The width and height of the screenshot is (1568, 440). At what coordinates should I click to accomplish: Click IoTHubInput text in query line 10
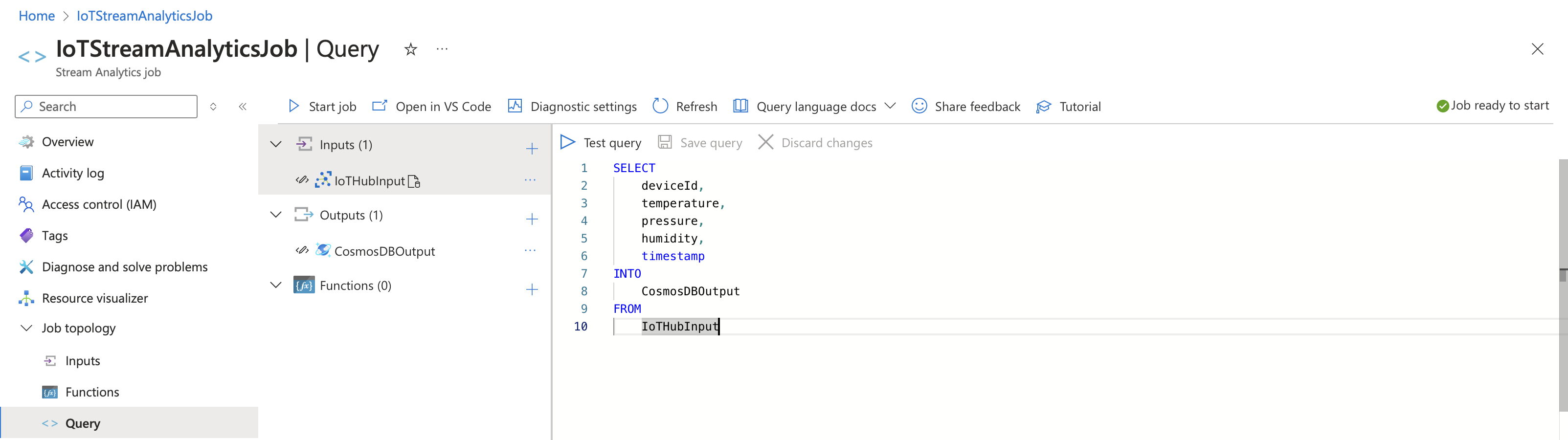[680, 327]
